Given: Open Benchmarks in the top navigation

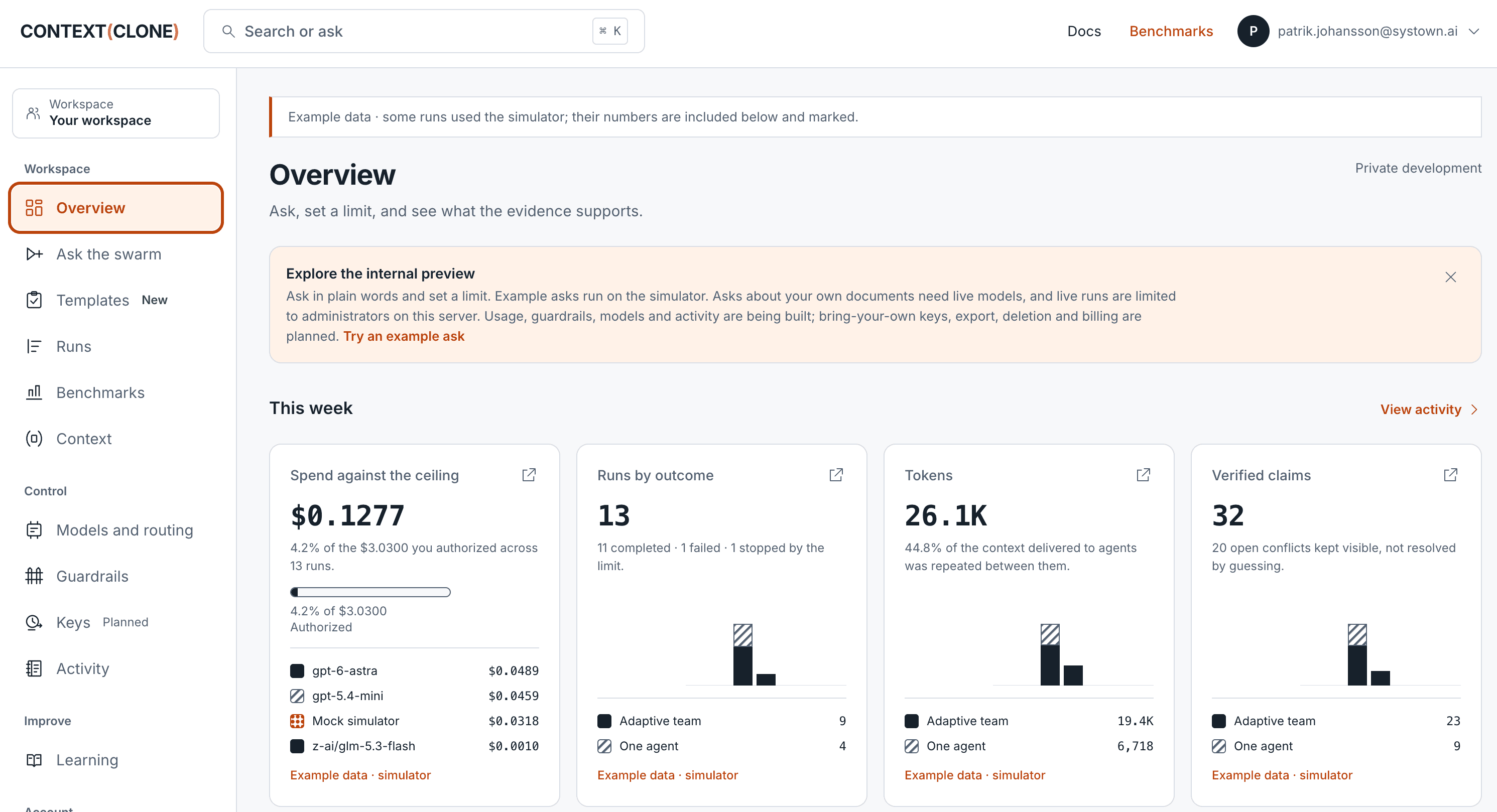Looking at the screenshot, I should click(1171, 31).
